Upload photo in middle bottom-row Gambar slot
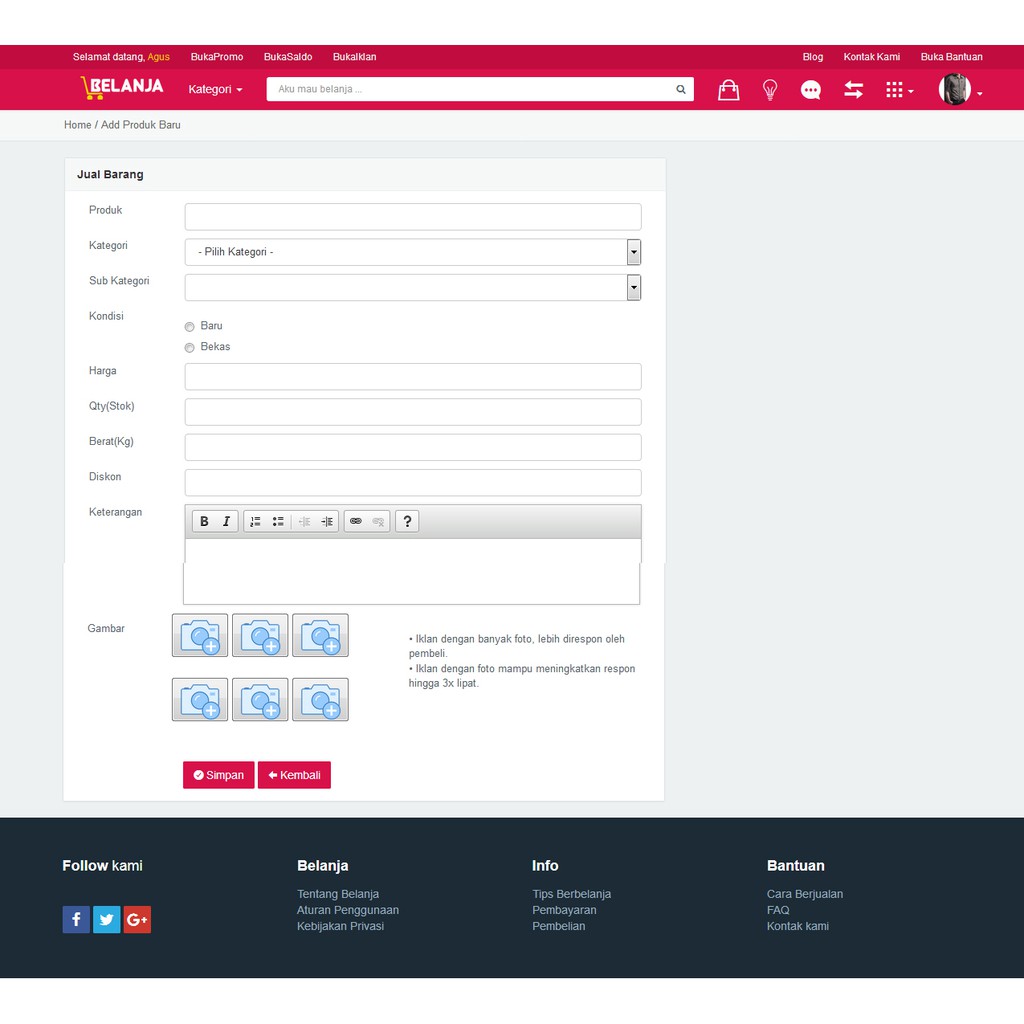 click(260, 699)
